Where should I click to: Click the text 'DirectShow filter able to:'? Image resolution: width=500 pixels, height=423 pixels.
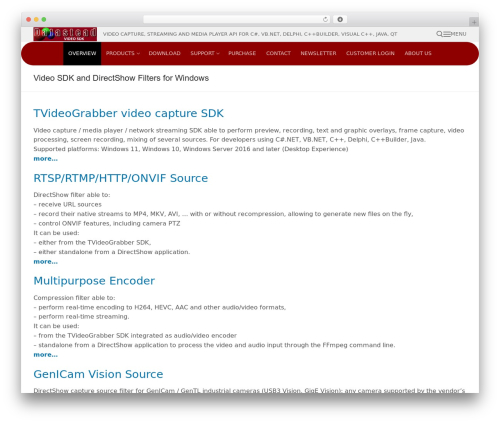72,195
